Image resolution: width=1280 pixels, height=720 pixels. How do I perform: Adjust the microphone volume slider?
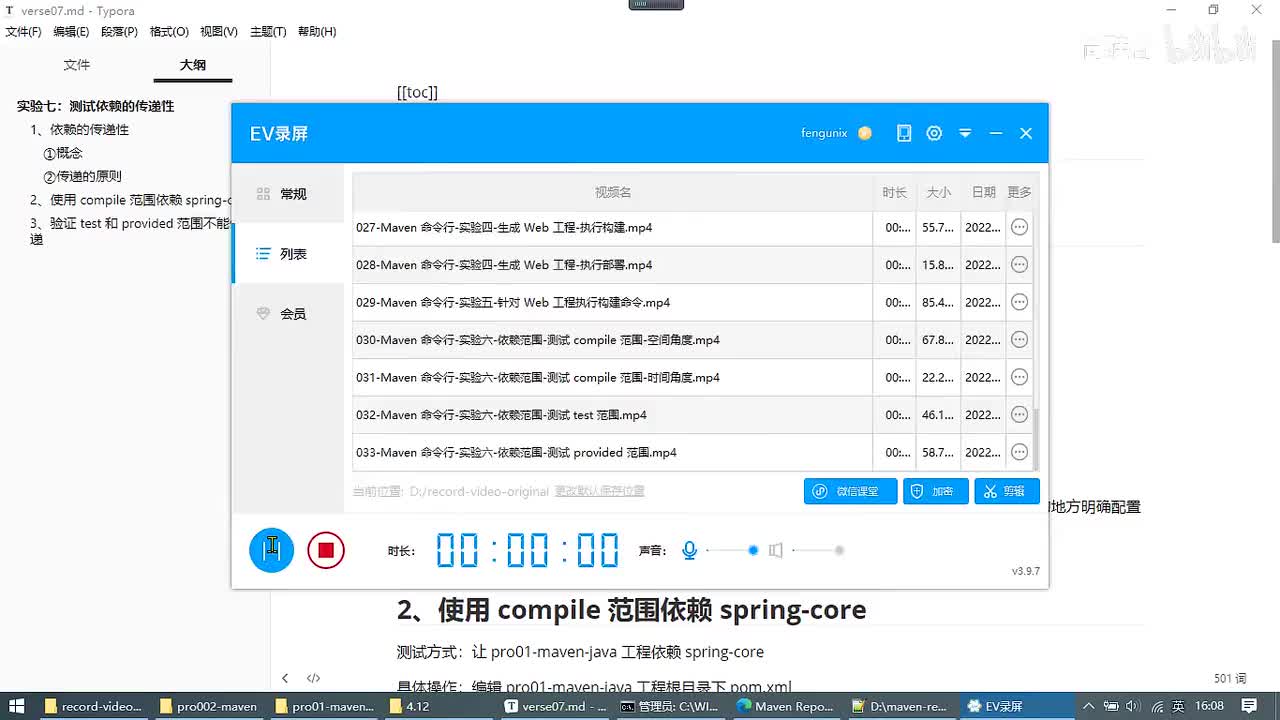731,550
